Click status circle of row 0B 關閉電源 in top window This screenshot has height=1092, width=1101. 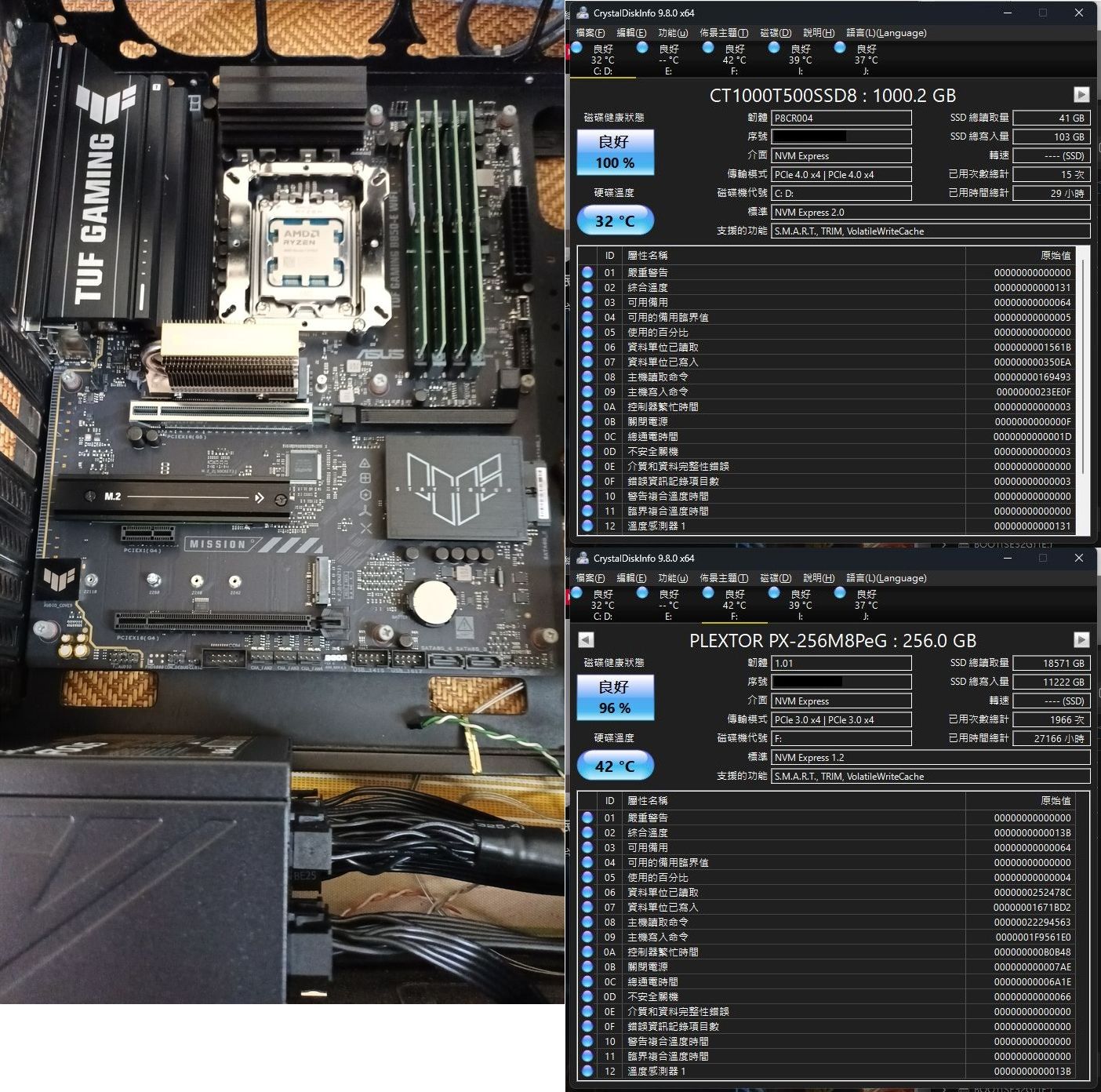(587, 421)
